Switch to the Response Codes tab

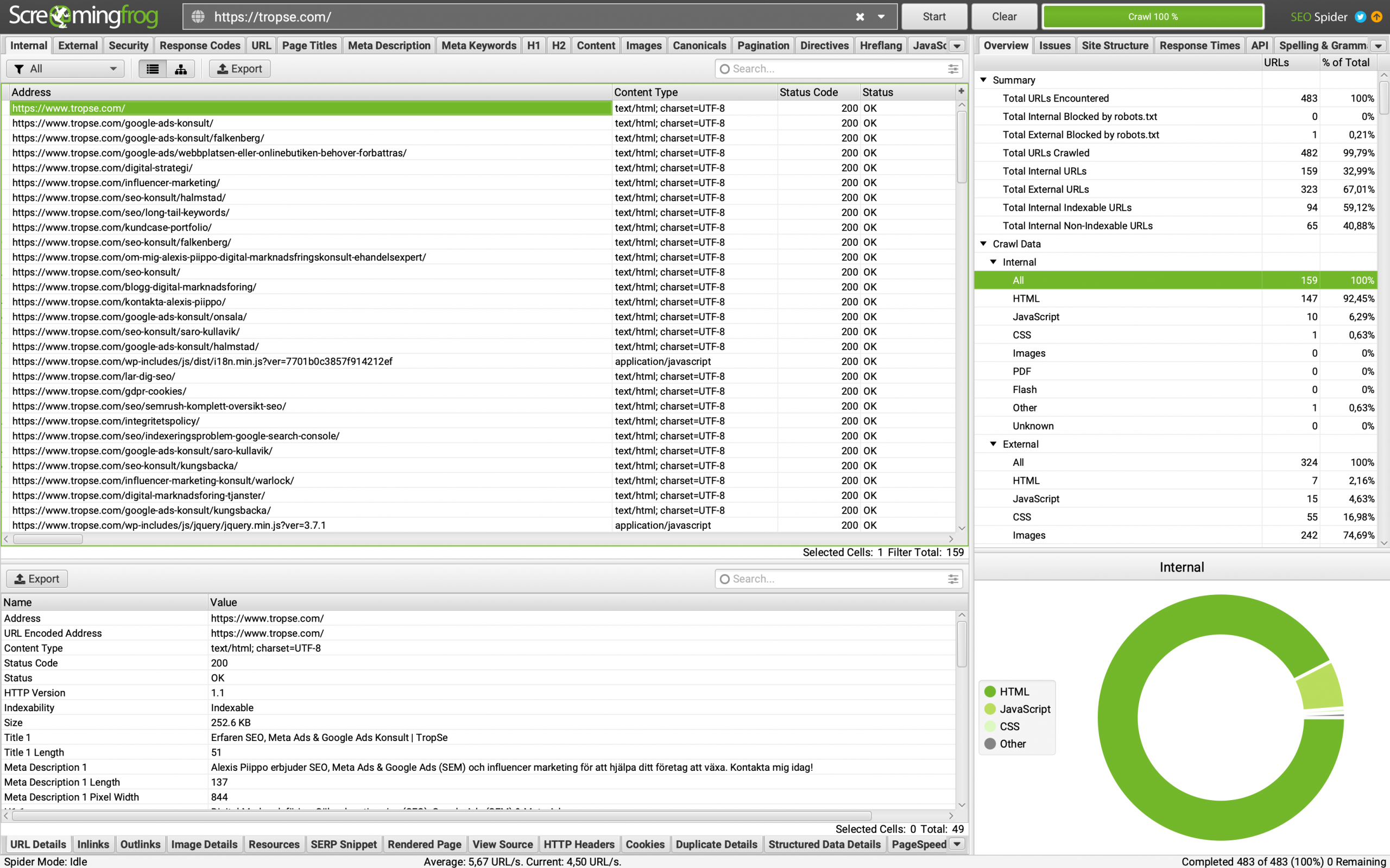(200, 46)
